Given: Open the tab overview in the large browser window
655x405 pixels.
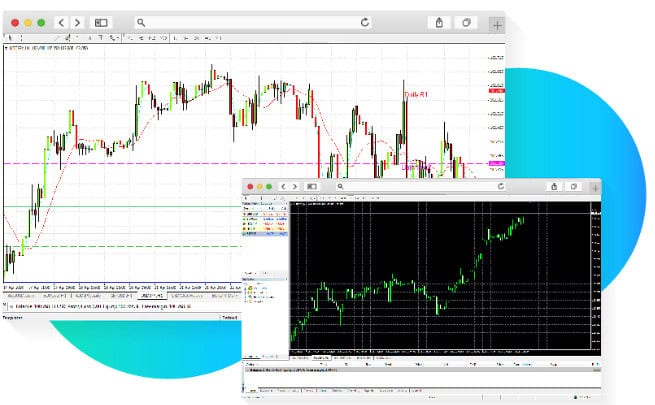Looking at the screenshot, I should tap(467, 22).
